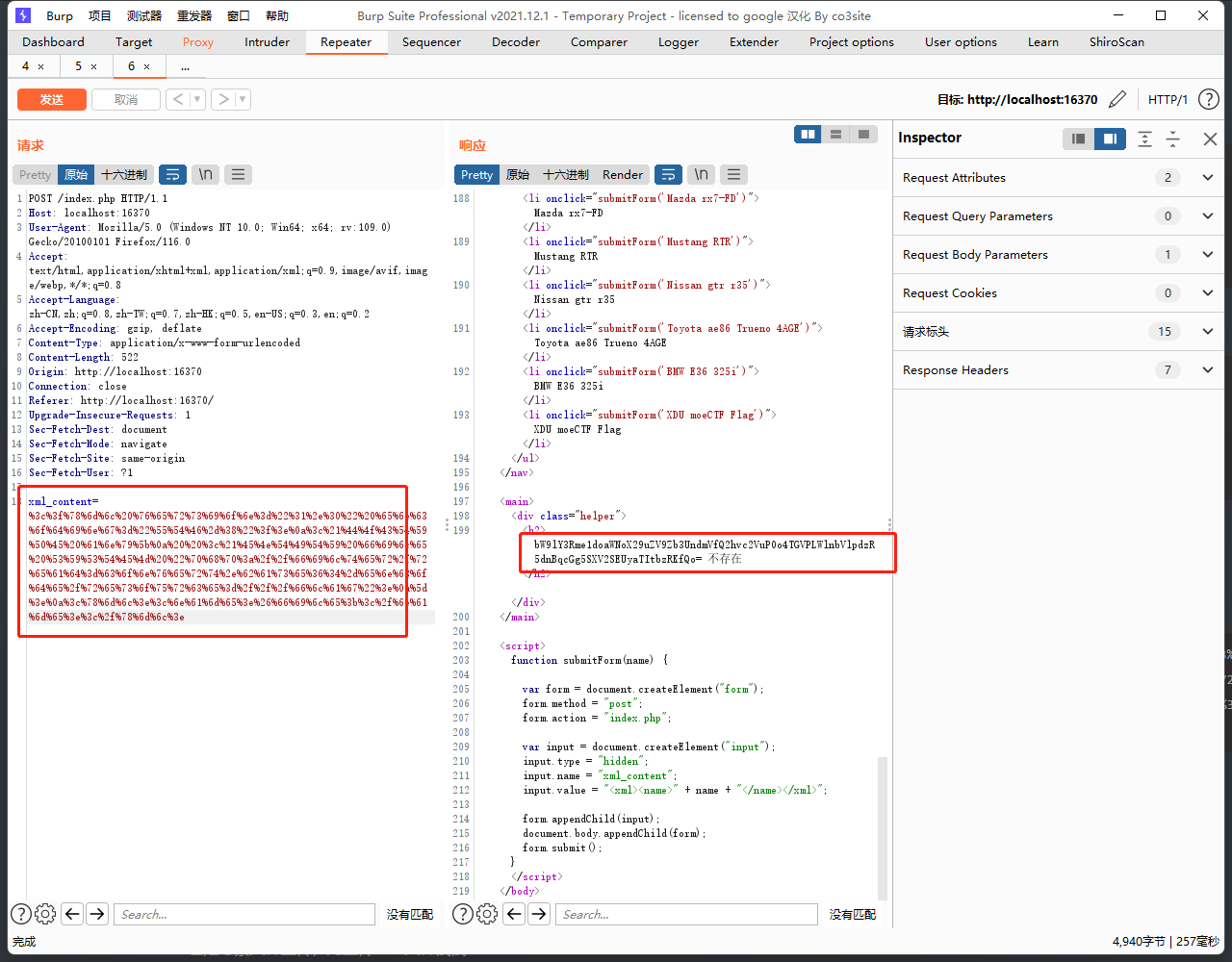
Task: Click the Burp Suite logo icon
Action: 23,15
